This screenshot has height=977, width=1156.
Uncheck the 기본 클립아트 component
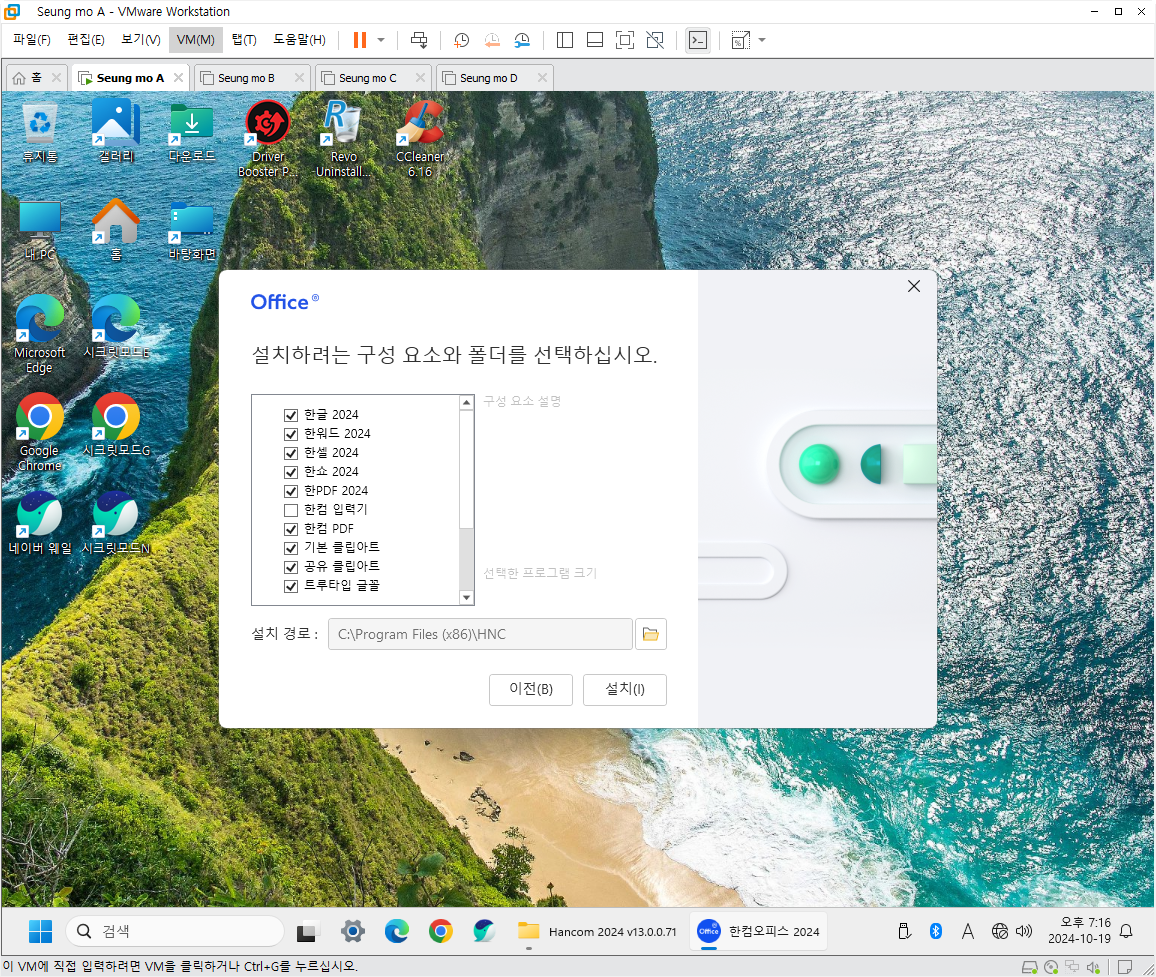291,548
